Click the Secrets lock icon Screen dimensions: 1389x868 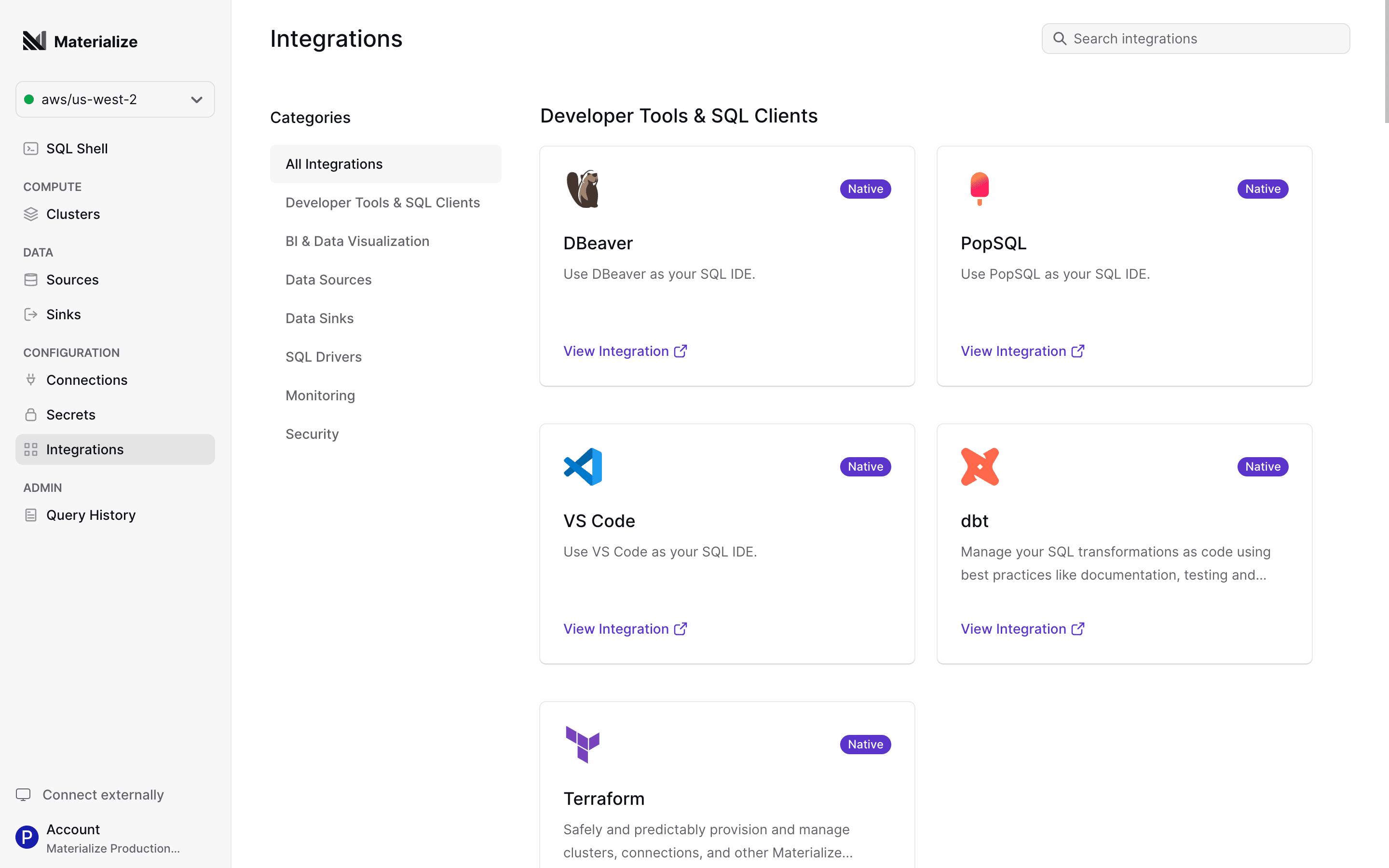(x=31, y=415)
